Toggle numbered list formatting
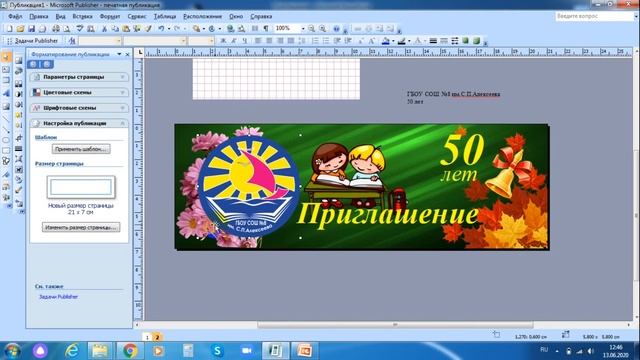Viewport: 640px width, 360px height. [x=315, y=41]
